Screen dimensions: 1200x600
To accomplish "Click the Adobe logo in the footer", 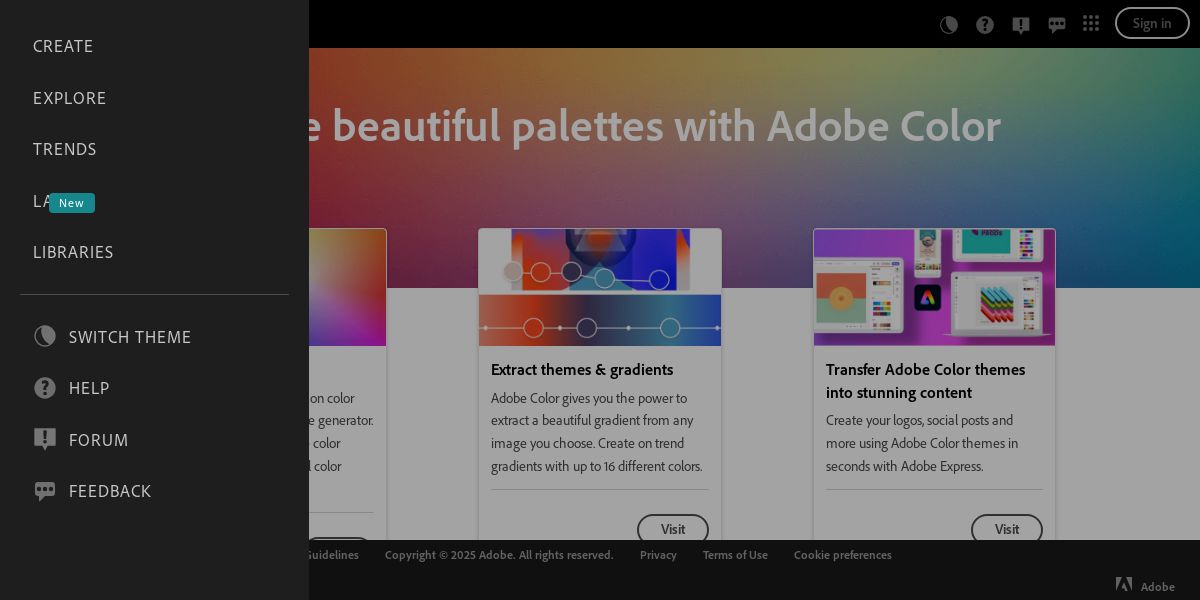I will click(x=1146, y=586).
